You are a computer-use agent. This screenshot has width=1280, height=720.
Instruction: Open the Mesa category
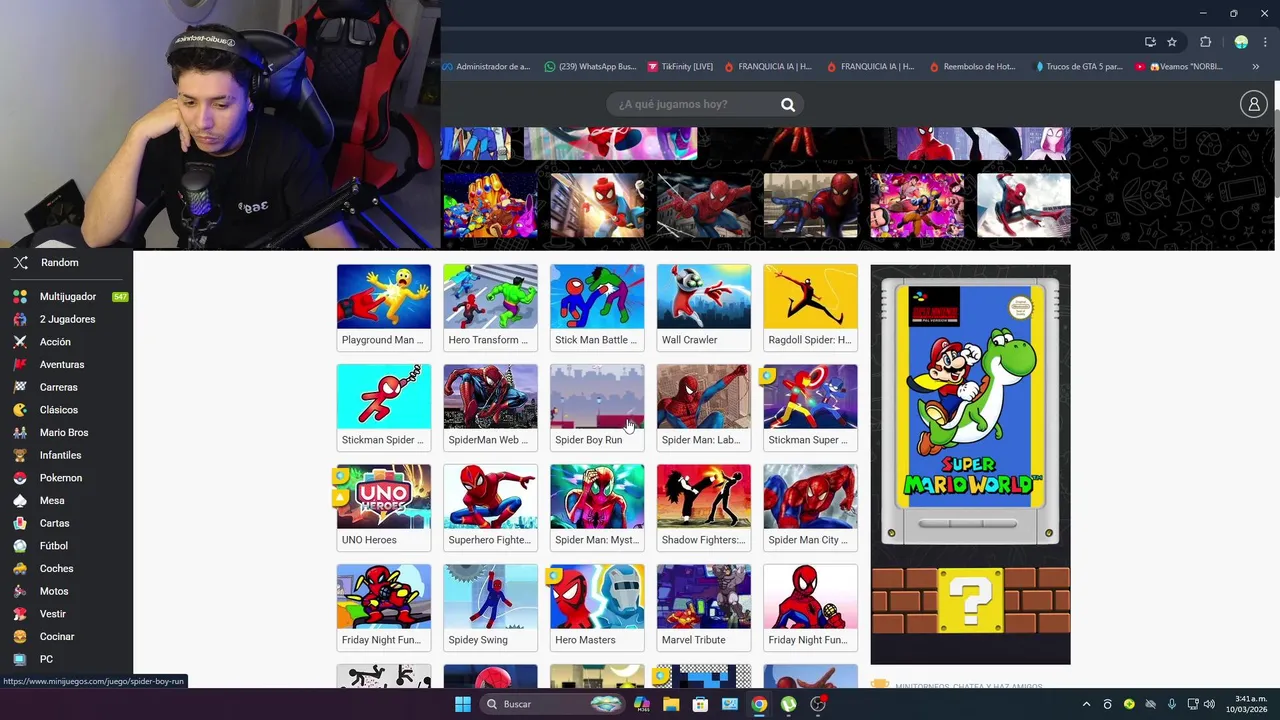coord(52,501)
